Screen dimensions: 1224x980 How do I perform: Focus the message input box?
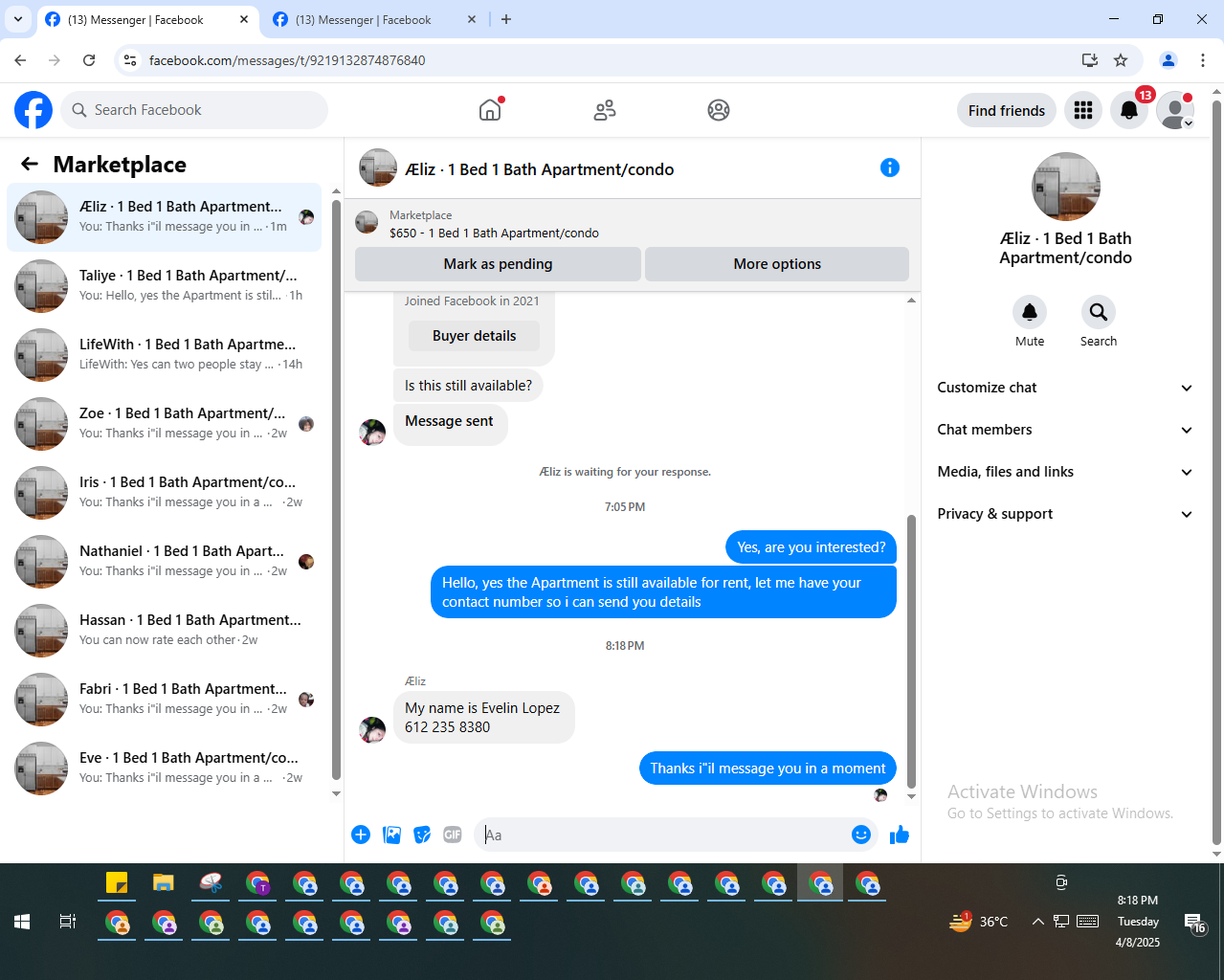click(x=662, y=835)
